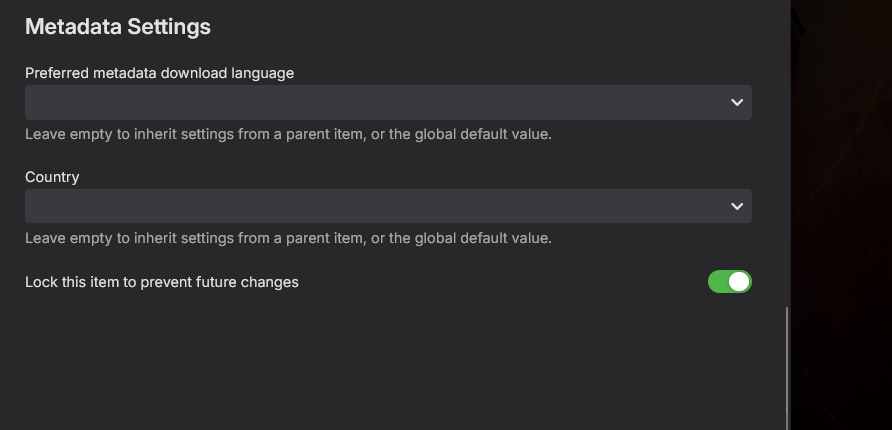Open the Country dropdown
The image size is (892, 430).
tap(388, 206)
